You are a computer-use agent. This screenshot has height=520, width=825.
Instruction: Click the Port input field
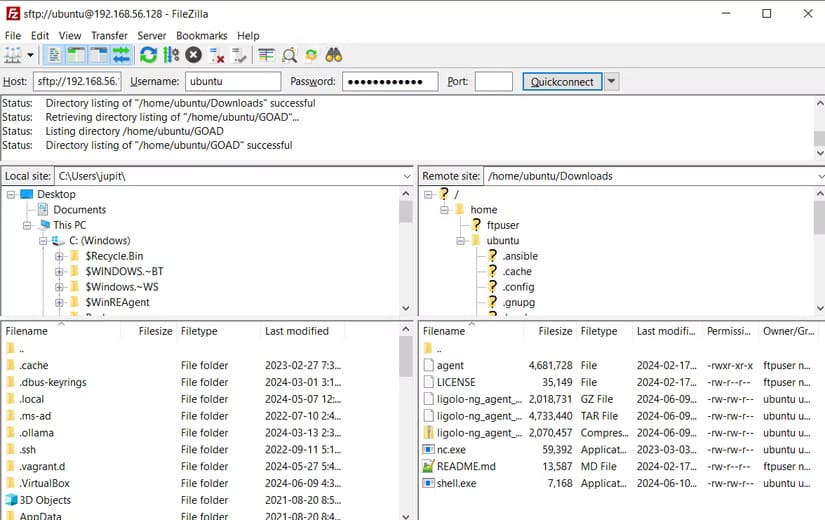[x=493, y=82]
